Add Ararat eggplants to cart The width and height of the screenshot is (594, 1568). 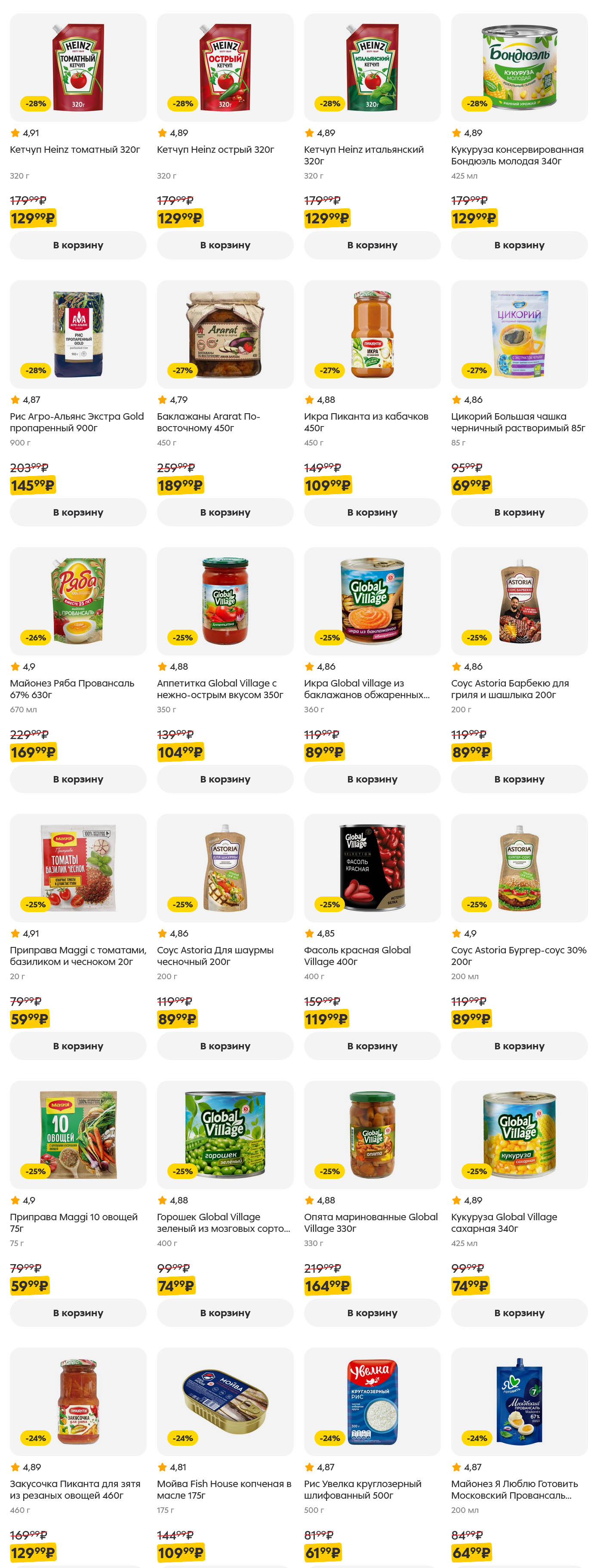(225, 513)
